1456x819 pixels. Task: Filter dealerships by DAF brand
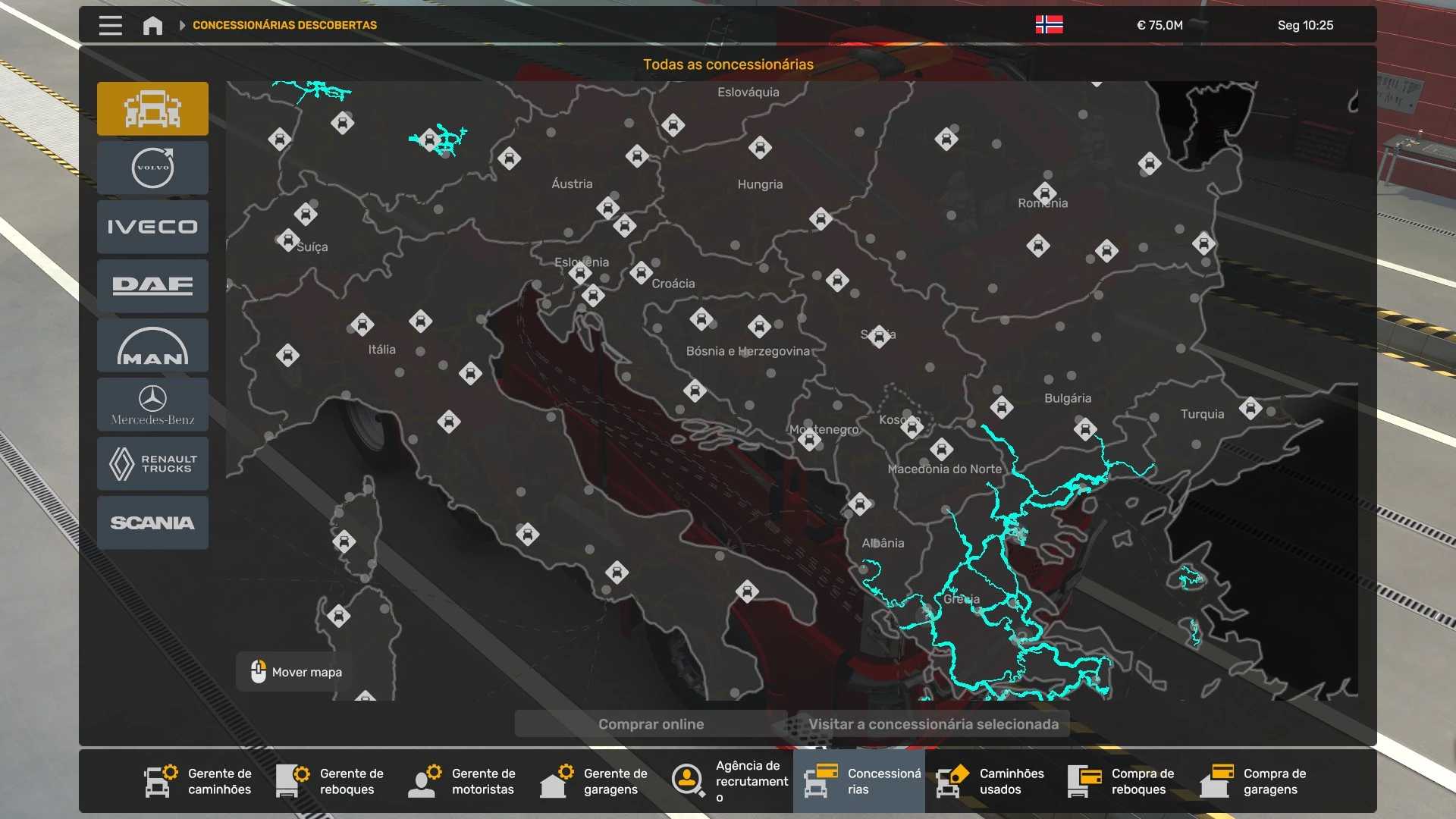(x=152, y=286)
